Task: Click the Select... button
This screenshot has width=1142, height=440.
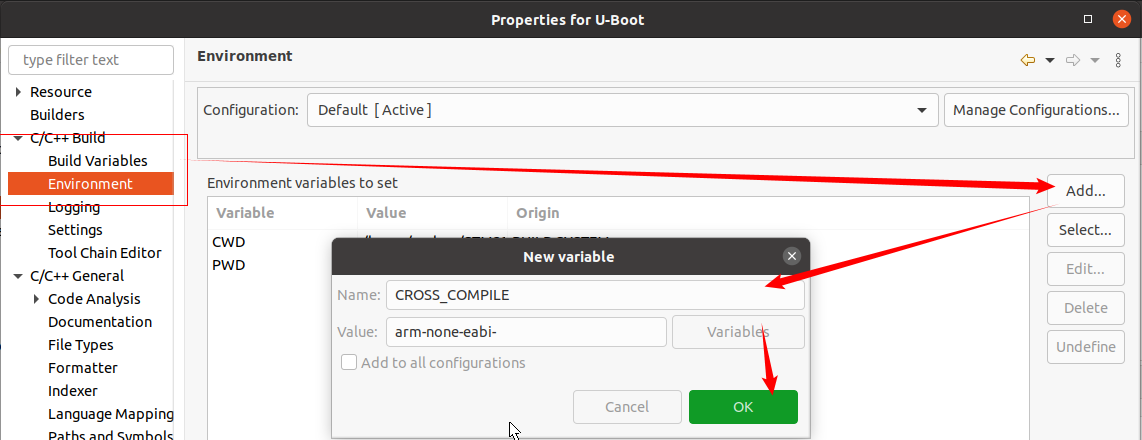Action: [1085, 230]
